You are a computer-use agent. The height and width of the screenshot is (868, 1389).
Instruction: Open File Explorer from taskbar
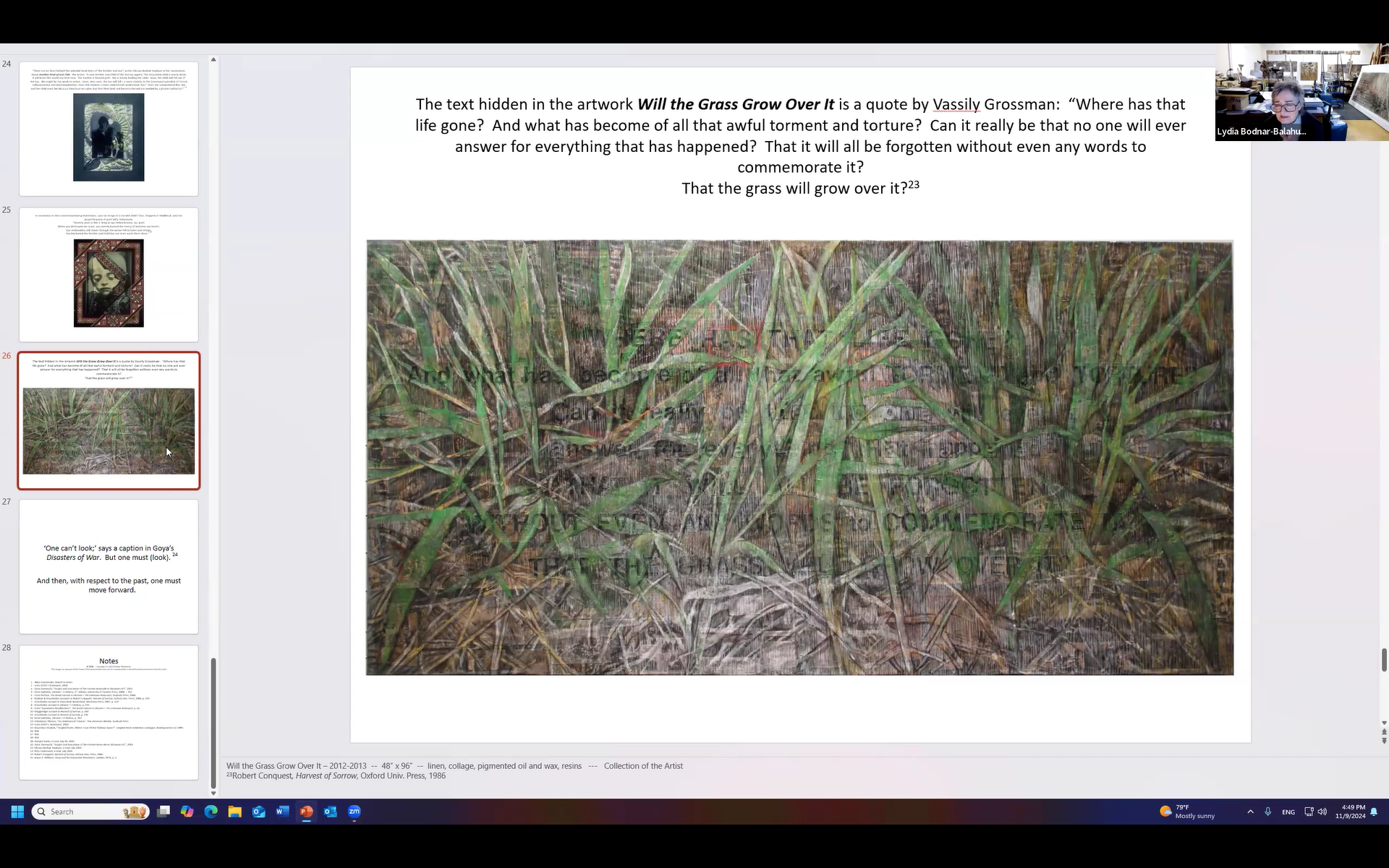click(234, 812)
